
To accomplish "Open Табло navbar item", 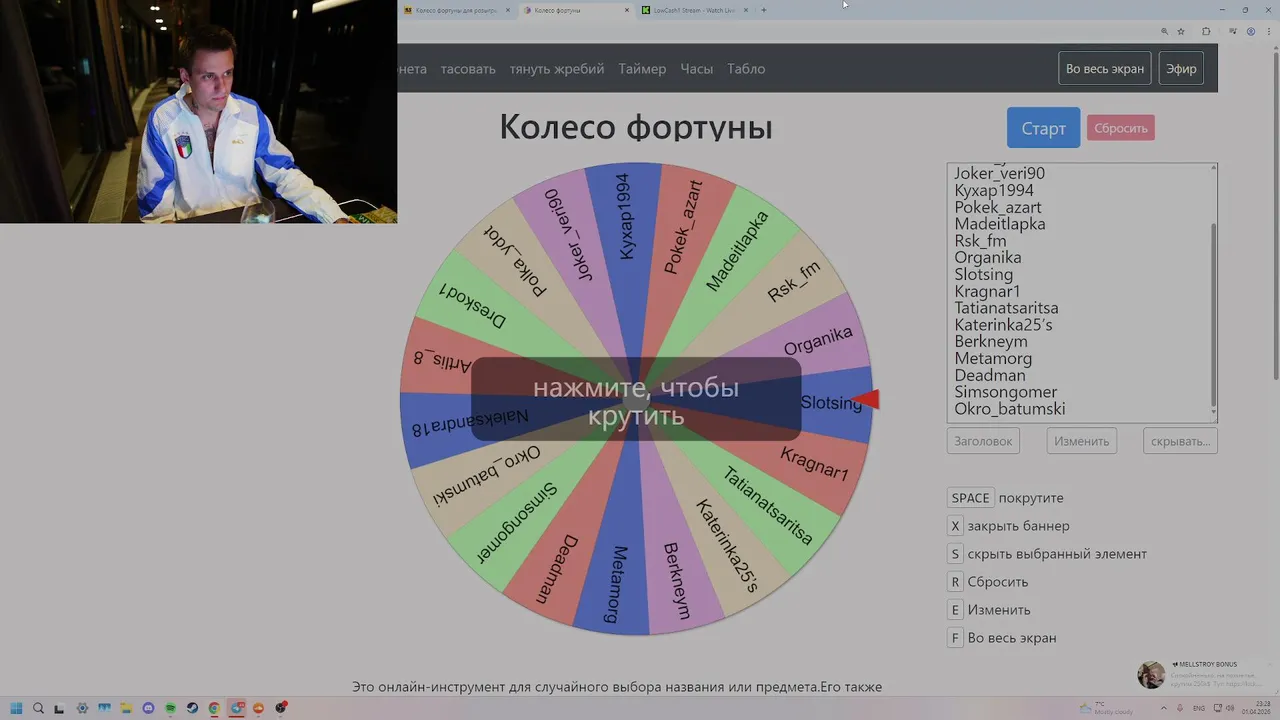I will 746,69.
